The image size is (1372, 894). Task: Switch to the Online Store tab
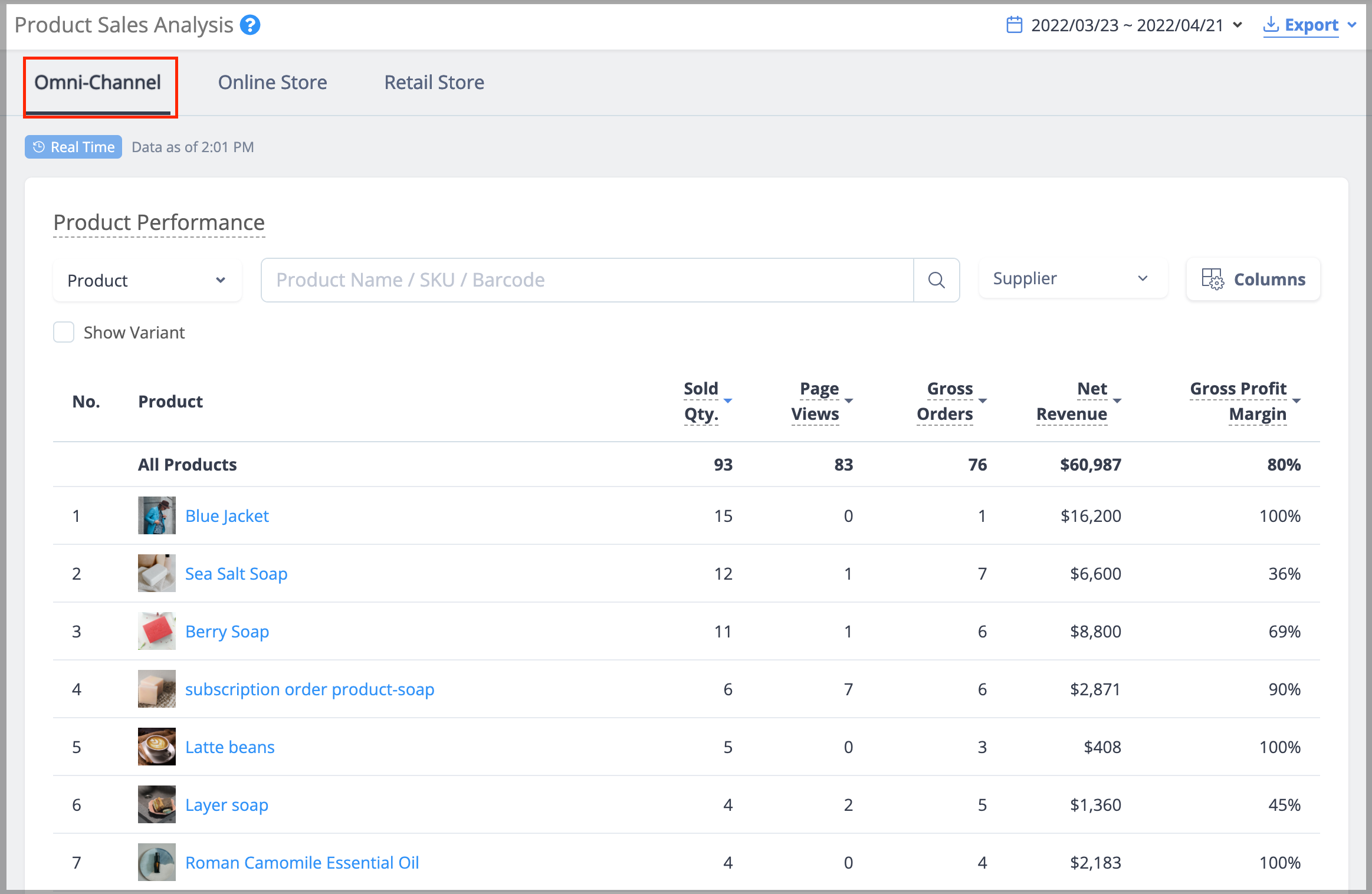point(273,83)
